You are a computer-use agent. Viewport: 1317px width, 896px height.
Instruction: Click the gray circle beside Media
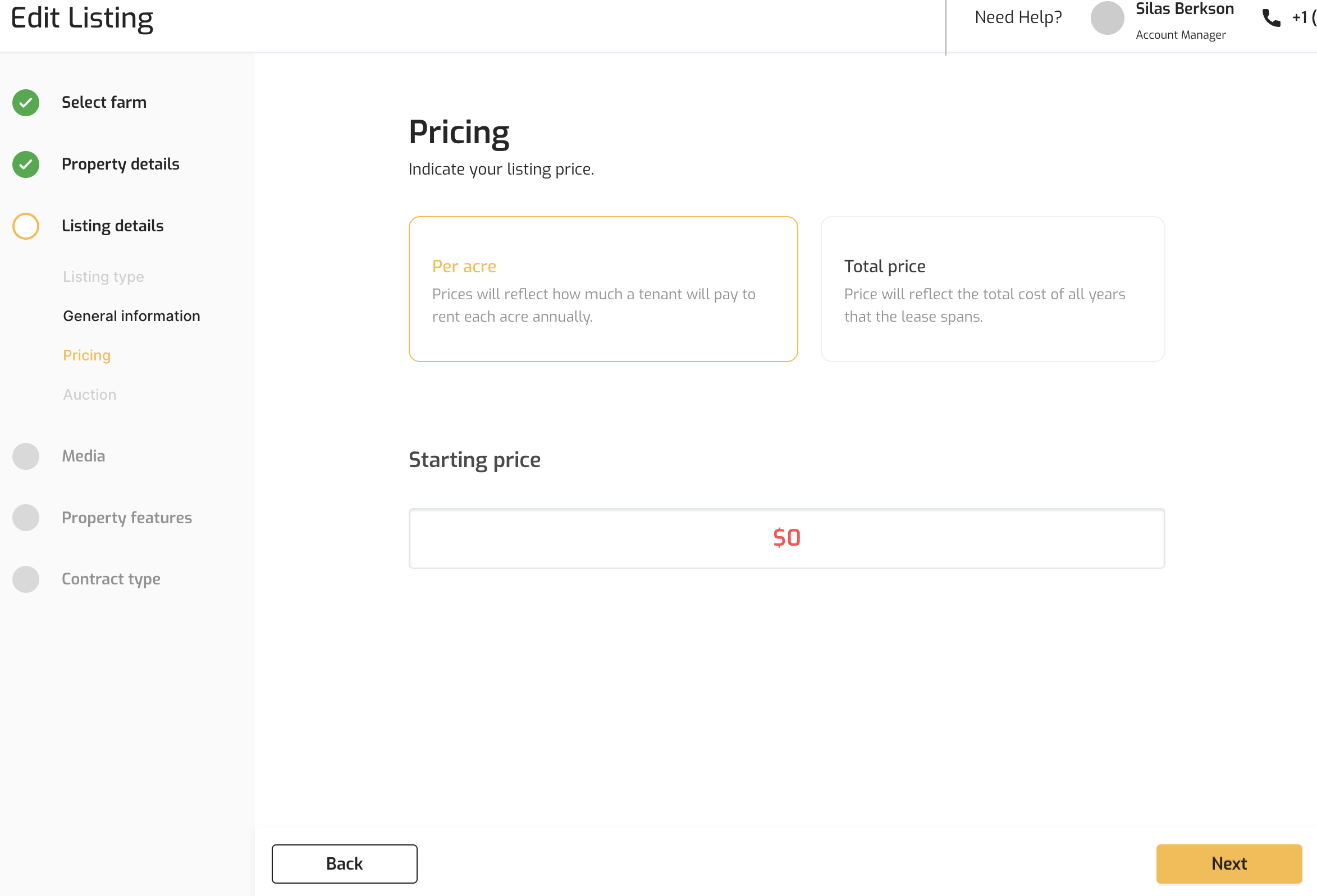point(25,456)
